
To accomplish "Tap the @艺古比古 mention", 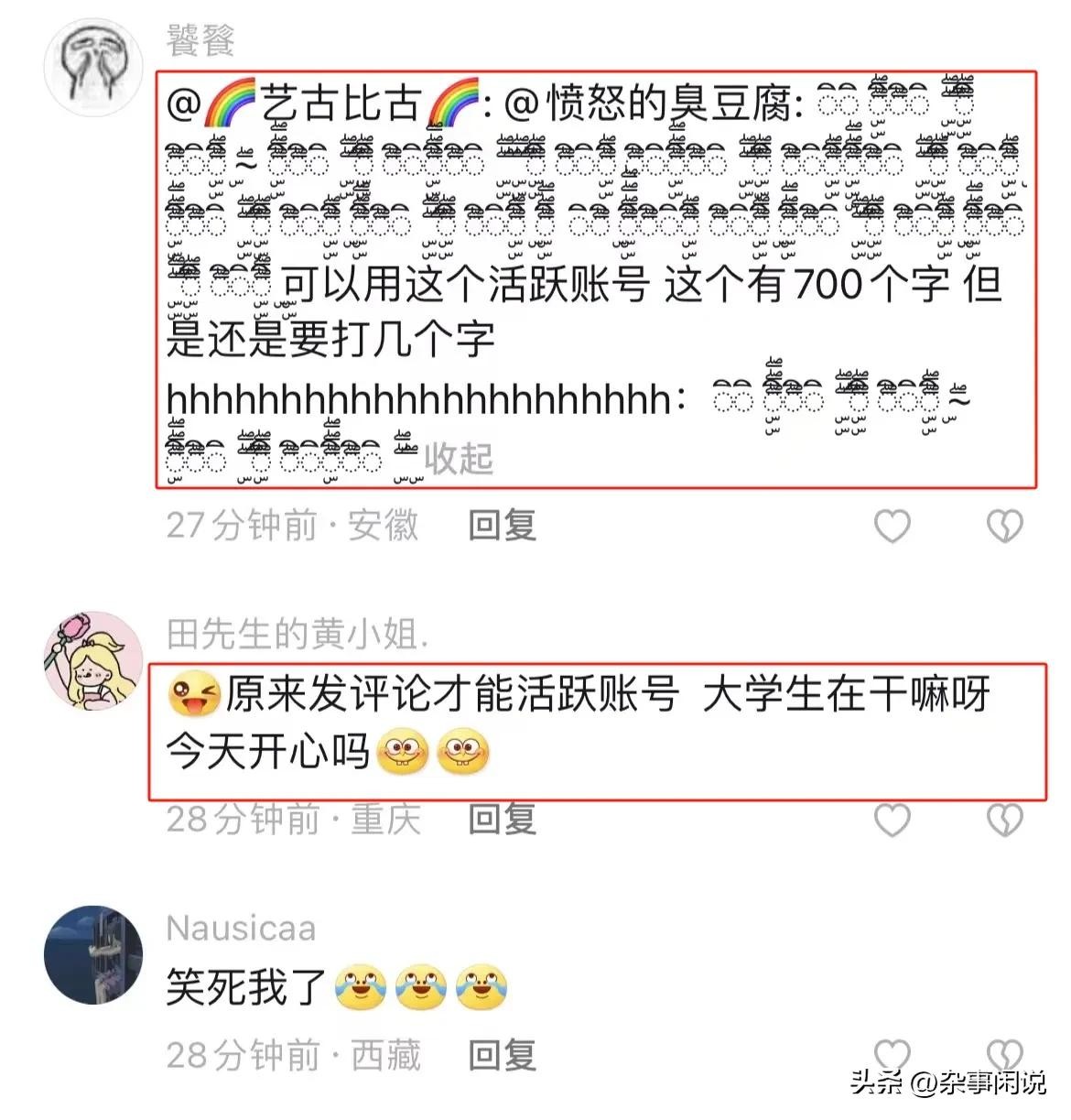I will pos(323,103).
